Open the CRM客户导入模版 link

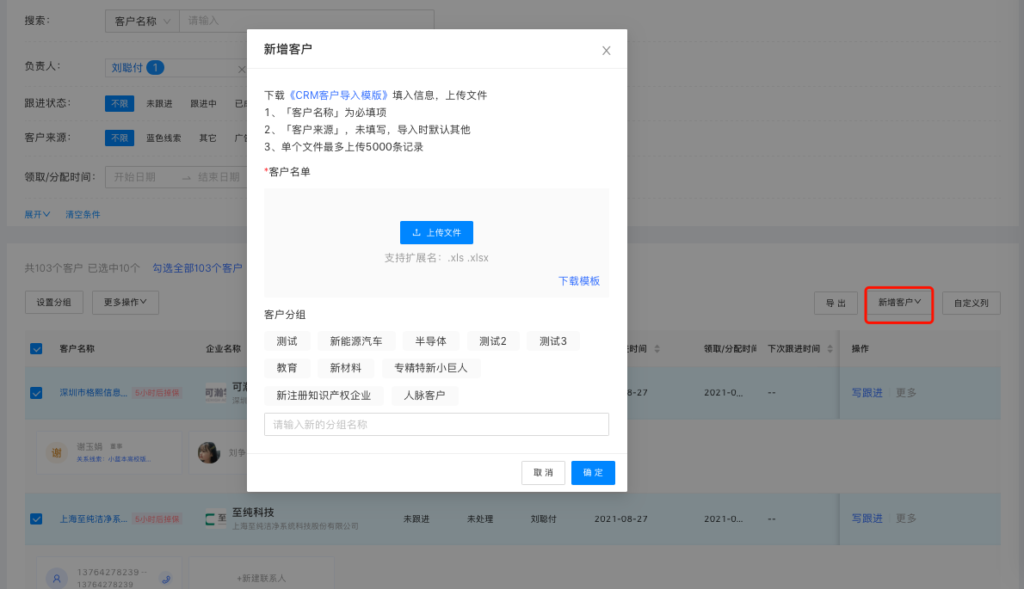tap(338, 95)
